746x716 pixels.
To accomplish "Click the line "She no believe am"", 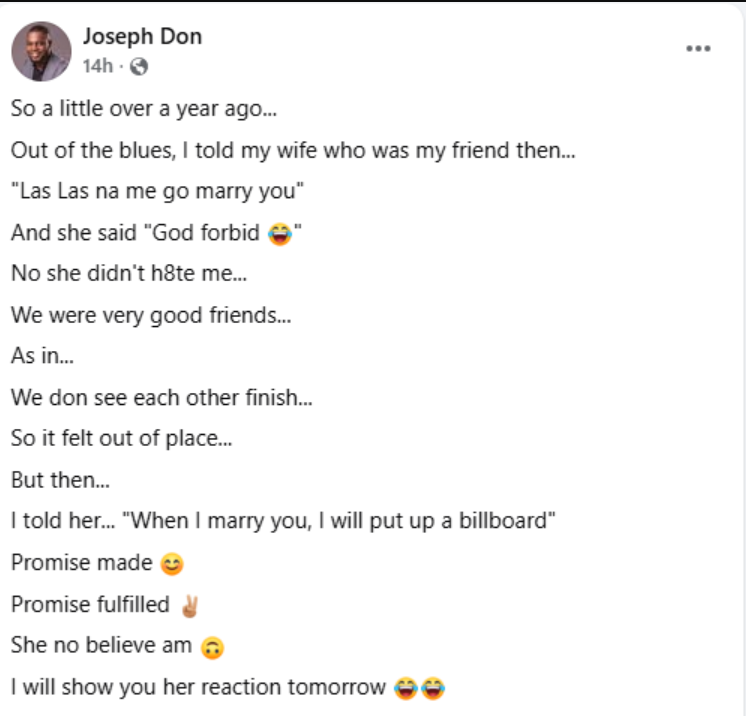I will (100, 646).
